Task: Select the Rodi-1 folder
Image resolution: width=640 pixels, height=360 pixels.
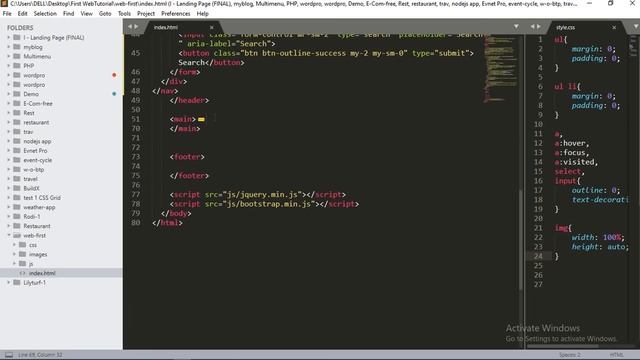Action: 32,216
